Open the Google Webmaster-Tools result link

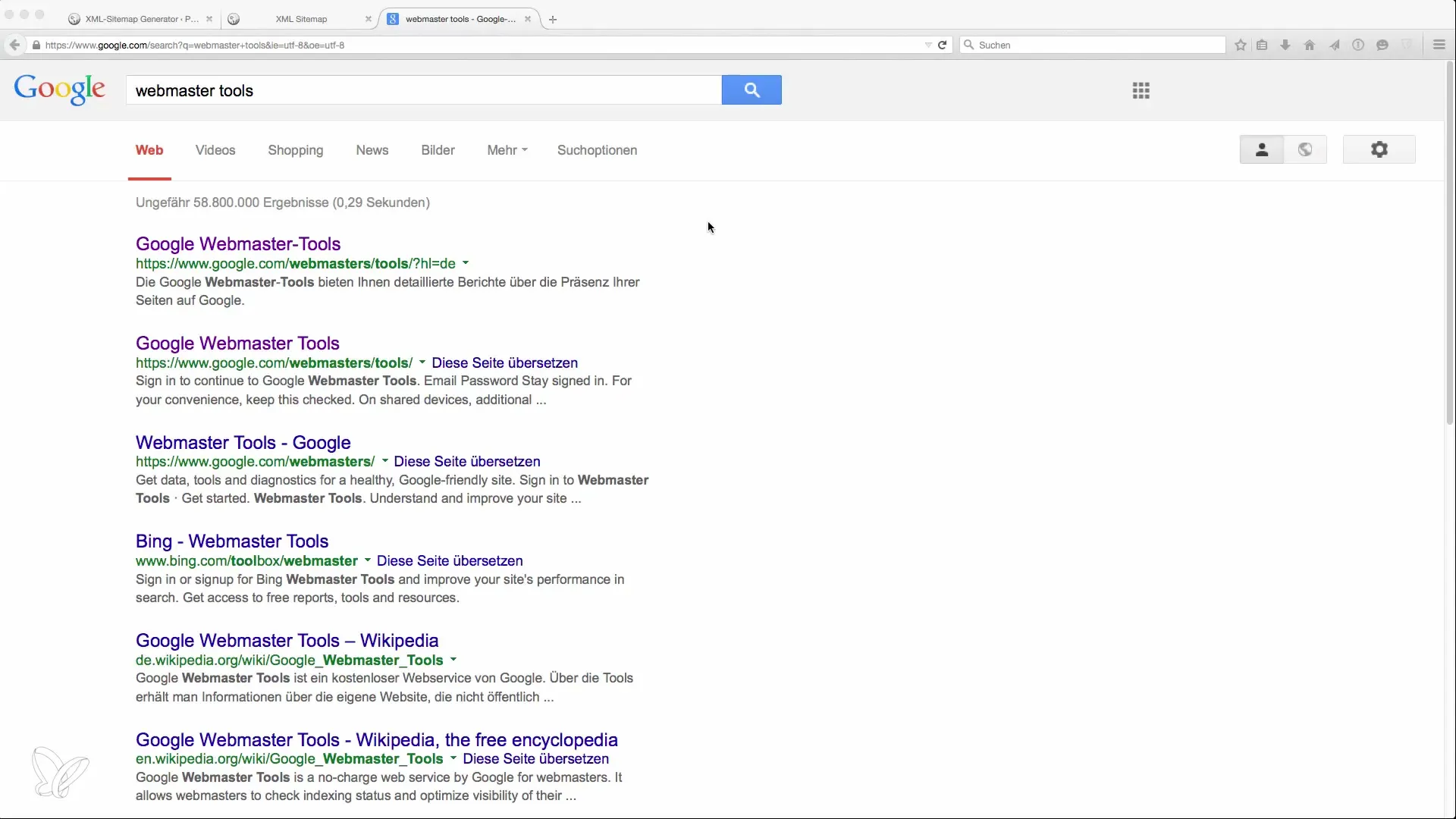238,244
